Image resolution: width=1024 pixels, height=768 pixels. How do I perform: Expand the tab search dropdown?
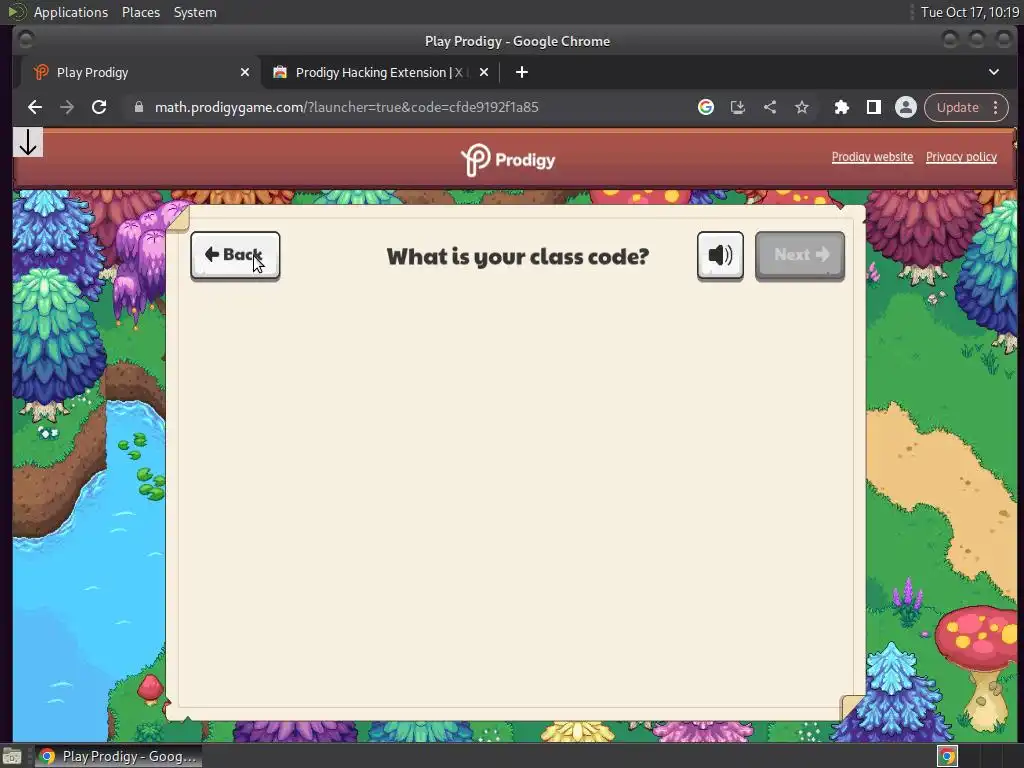point(993,72)
